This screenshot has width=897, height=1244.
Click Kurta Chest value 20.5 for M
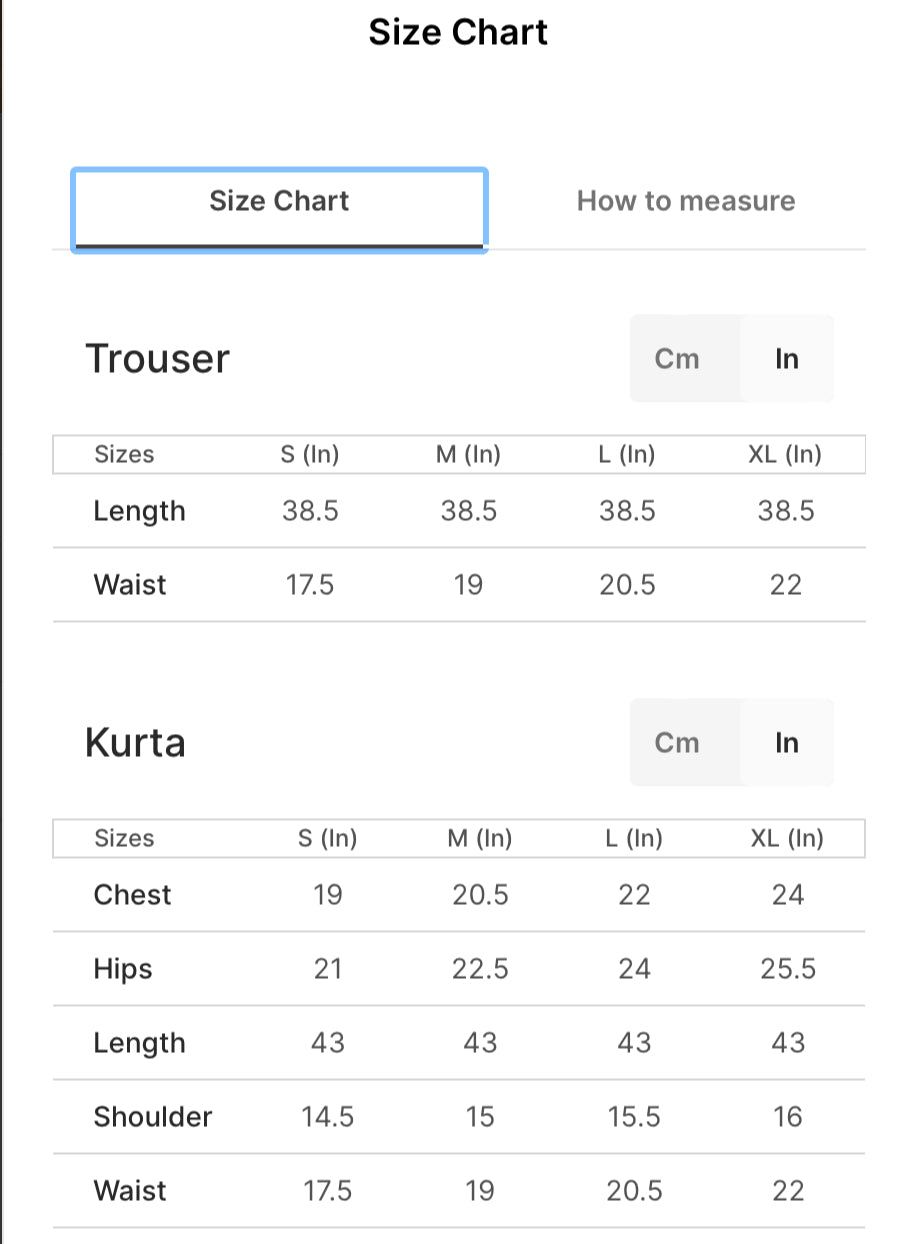pos(480,895)
